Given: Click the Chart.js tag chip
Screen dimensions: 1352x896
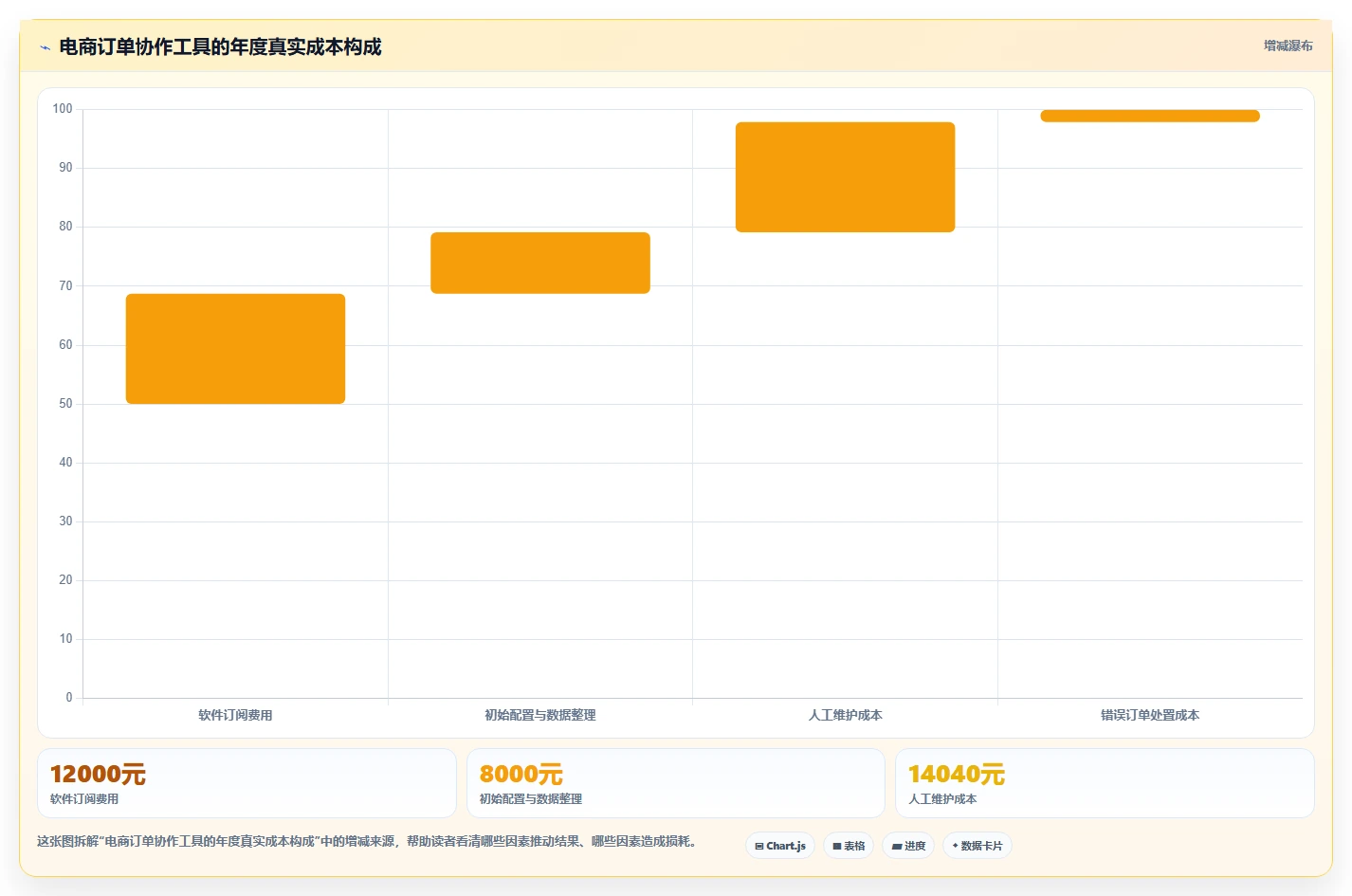Looking at the screenshot, I should (x=780, y=846).
